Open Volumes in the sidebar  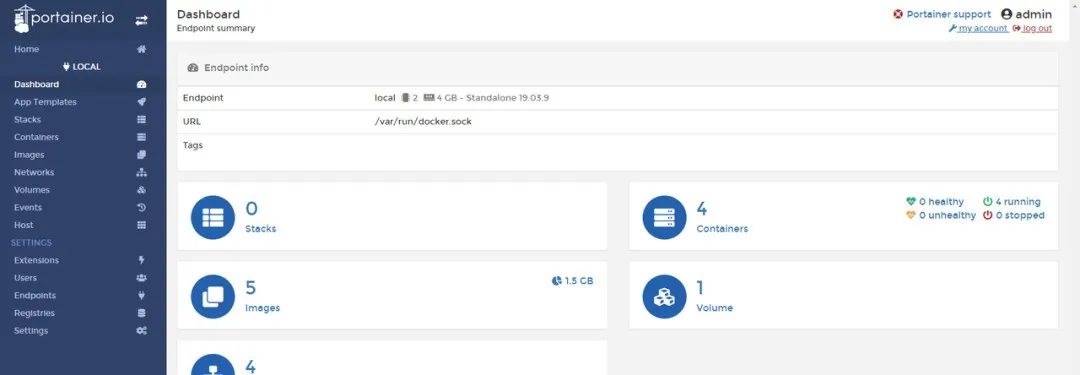tap(83, 190)
